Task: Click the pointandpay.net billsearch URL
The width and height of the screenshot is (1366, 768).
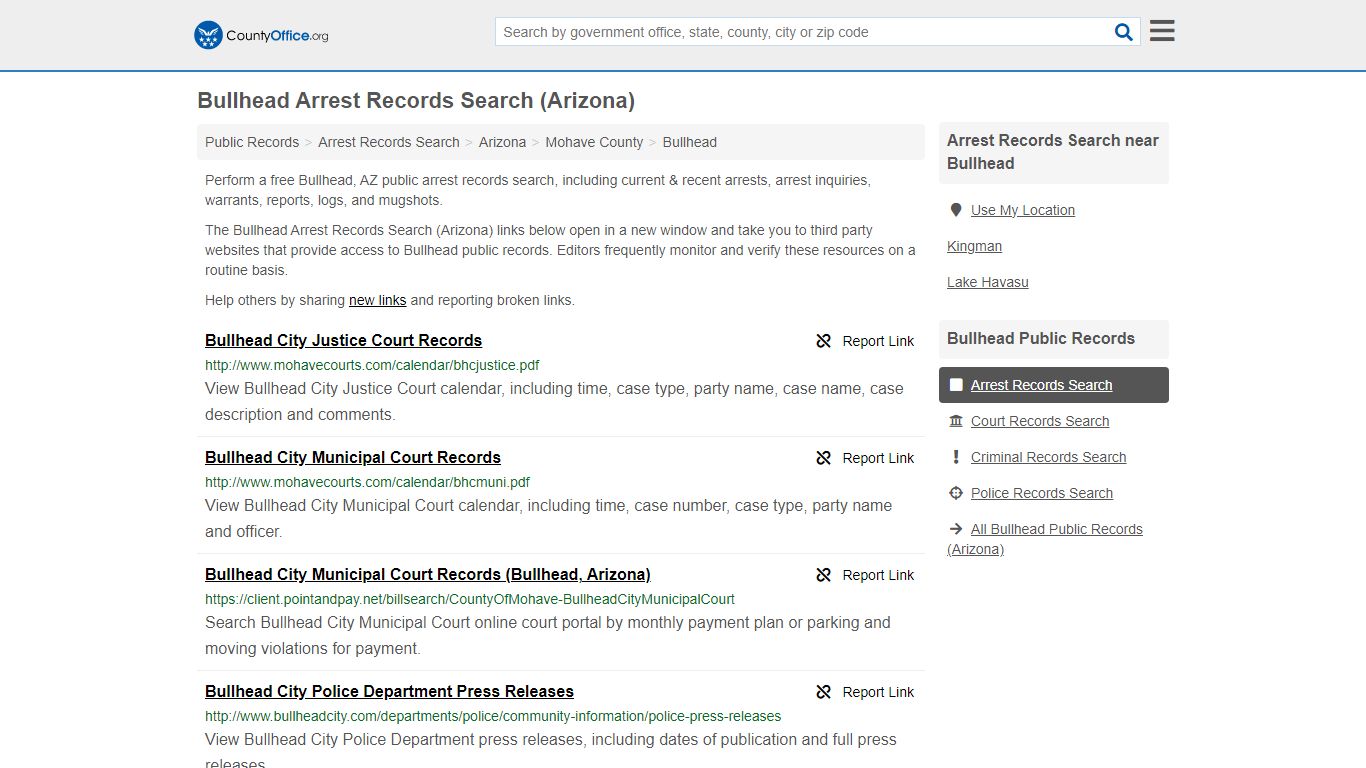Action: 470,599
